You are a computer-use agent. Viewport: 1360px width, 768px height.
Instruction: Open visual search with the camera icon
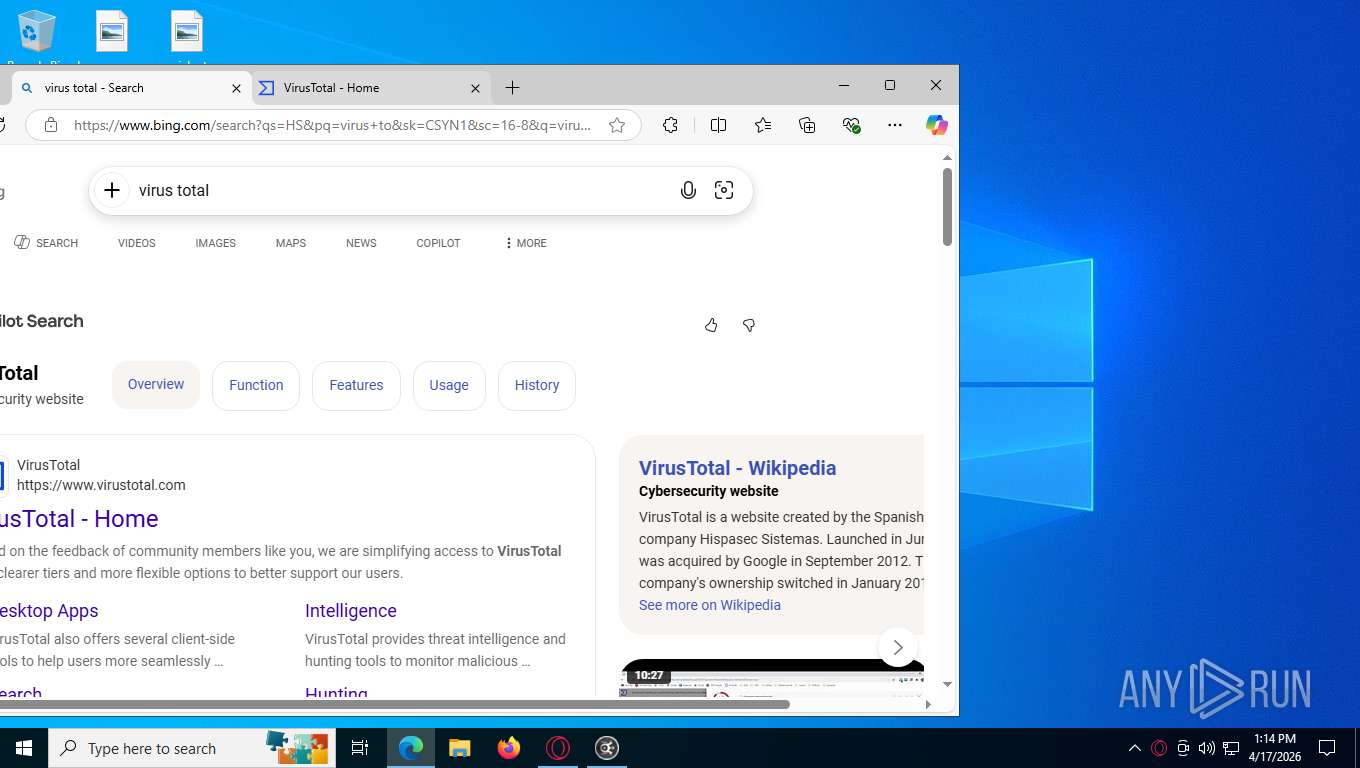click(724, 190)
